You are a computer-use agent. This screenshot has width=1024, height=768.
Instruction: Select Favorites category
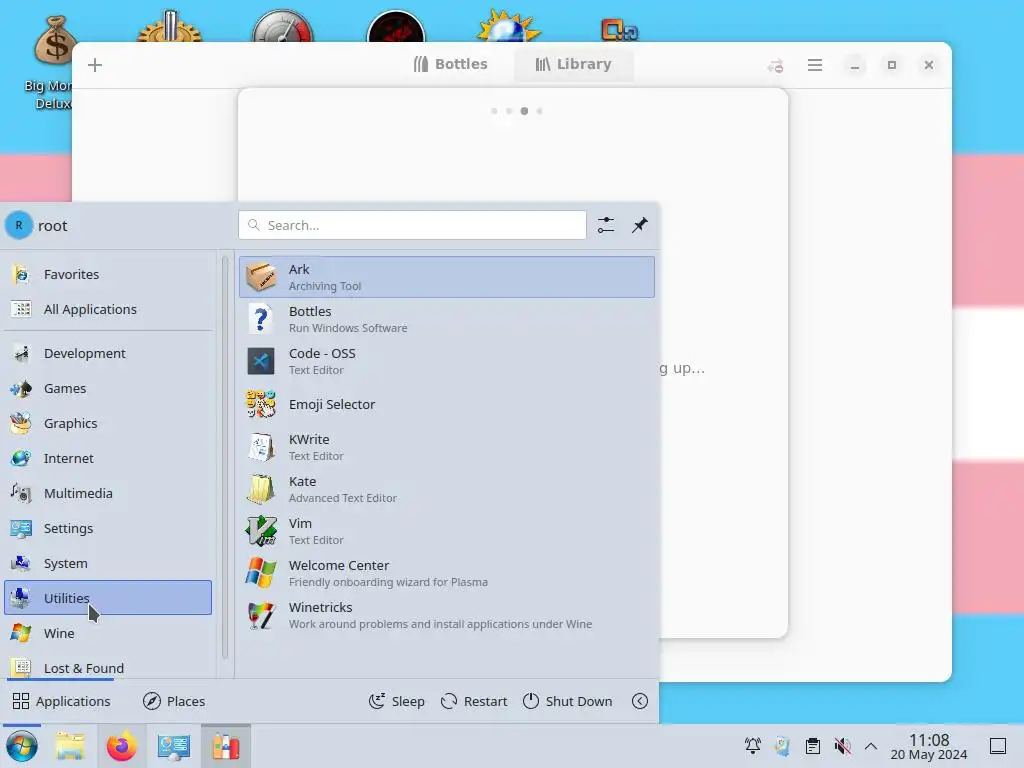(x=108, y=274)
